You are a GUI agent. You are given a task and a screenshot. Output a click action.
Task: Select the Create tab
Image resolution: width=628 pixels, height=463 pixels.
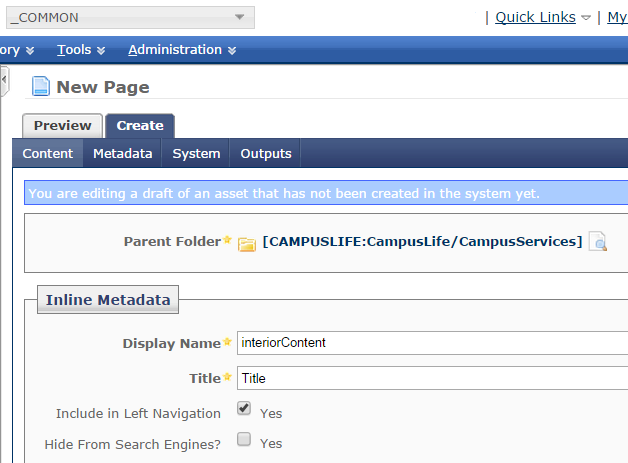[x=140, y=126]
